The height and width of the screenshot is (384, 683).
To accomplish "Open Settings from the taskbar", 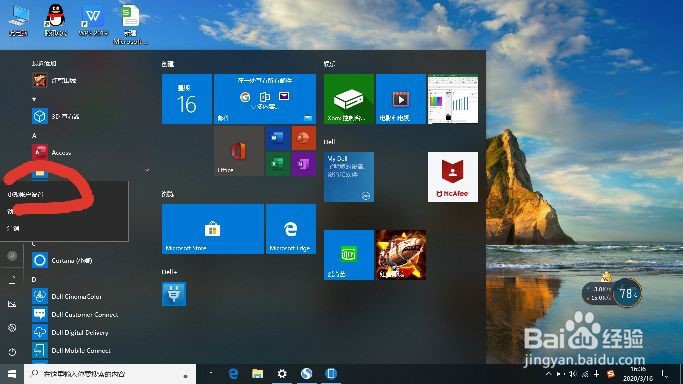I will tap(282, 374).
